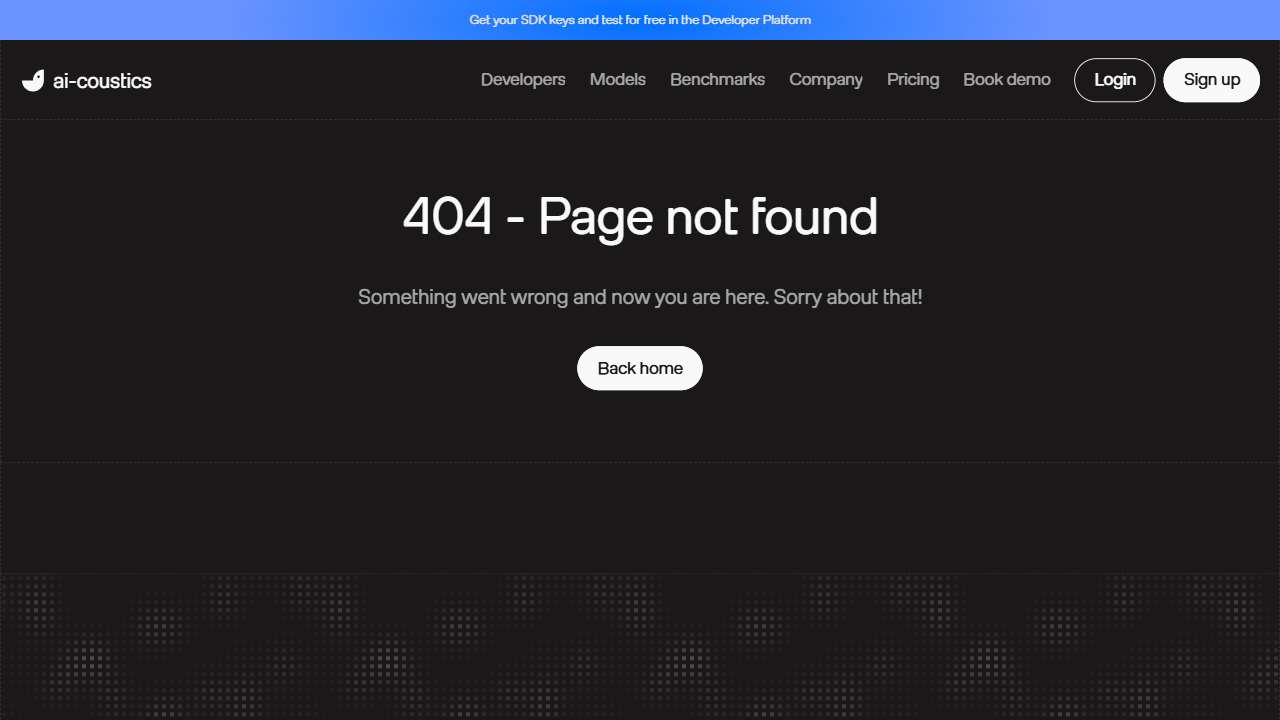Click the Something went wrong message text
This screenshot has height=720, width=1280.
(640, 297)
